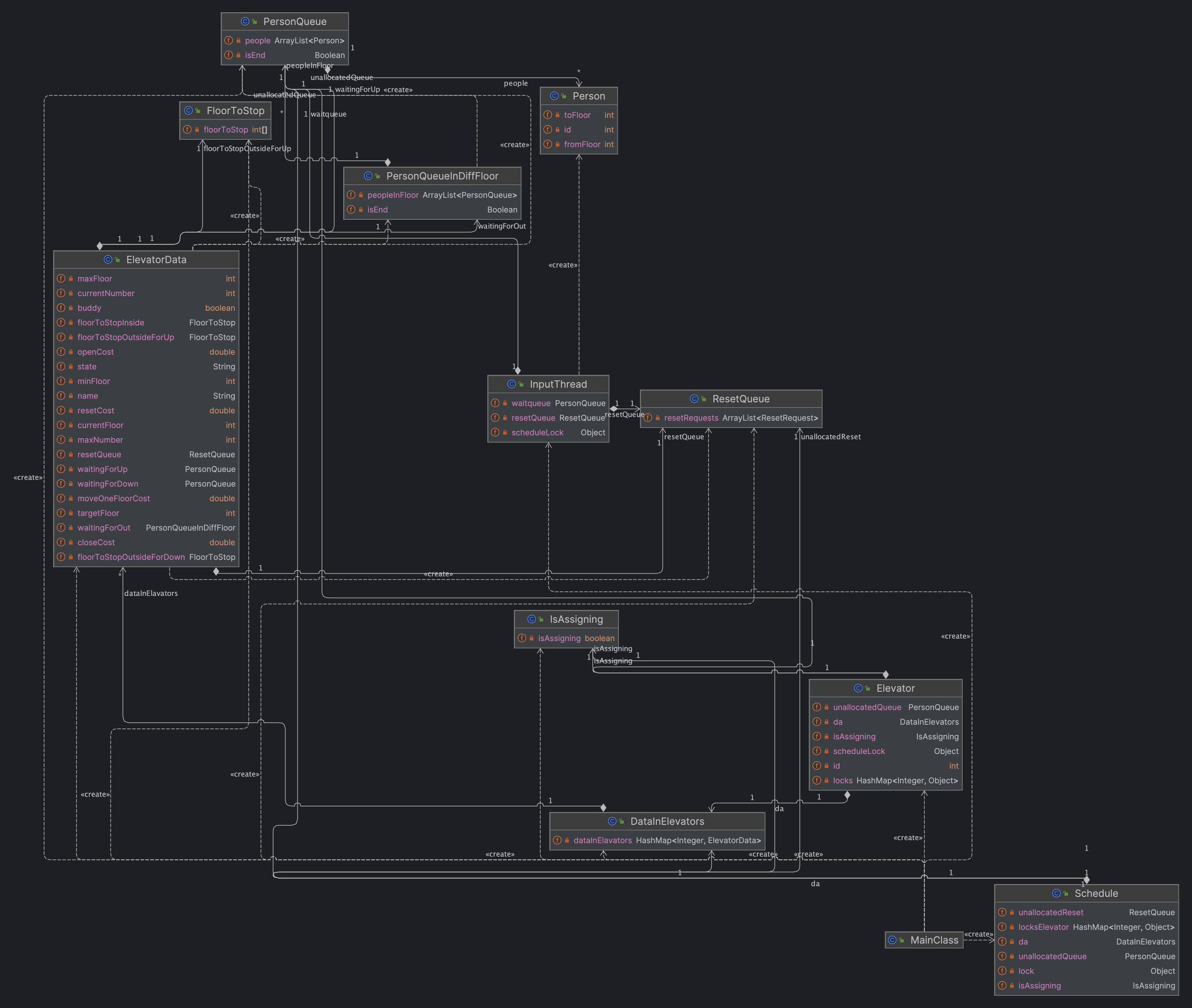Click the waitingForOut edge label
The image size is (1192, 1008).
(x=502, y=226)
